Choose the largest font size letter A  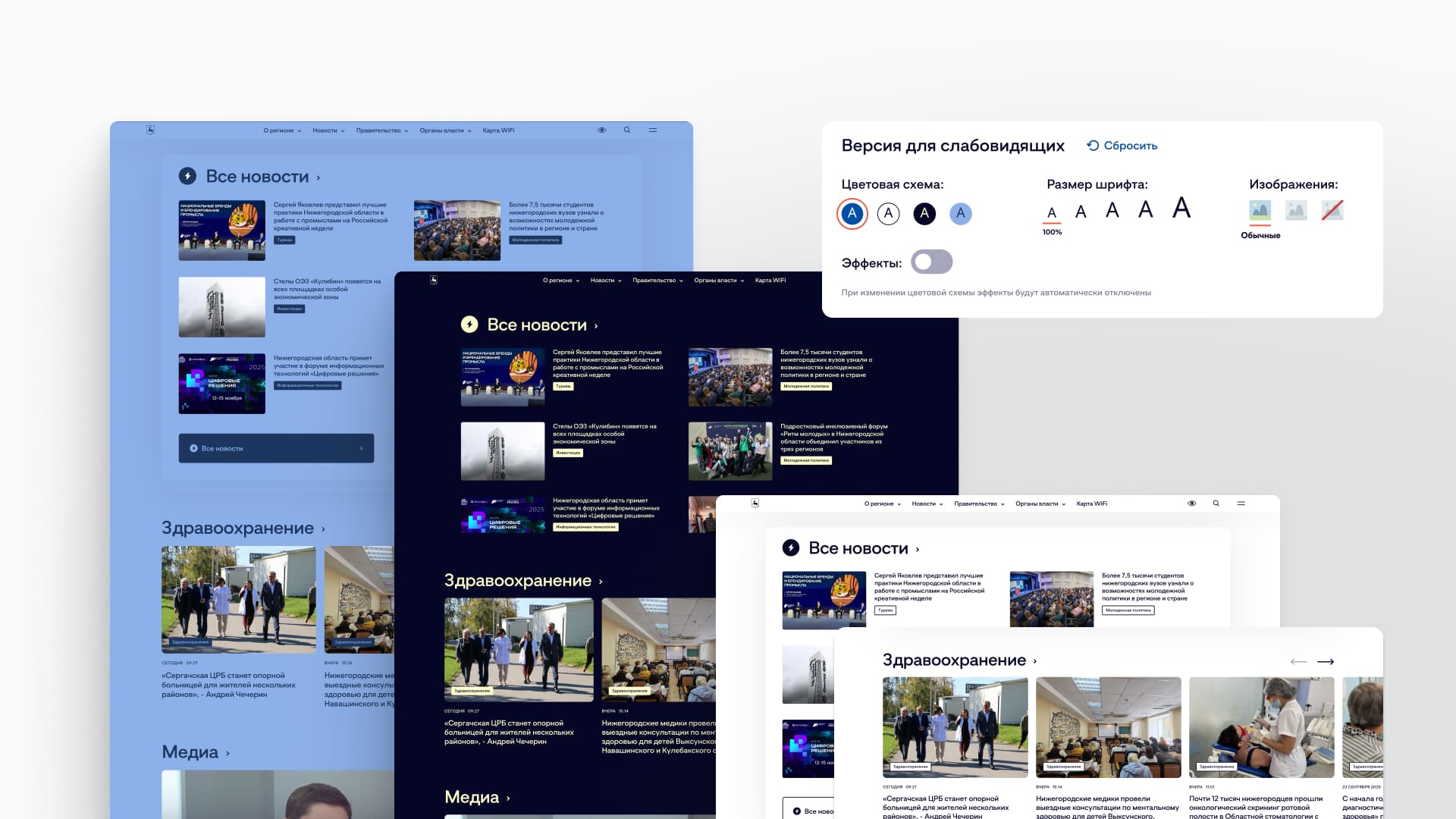1181,208
